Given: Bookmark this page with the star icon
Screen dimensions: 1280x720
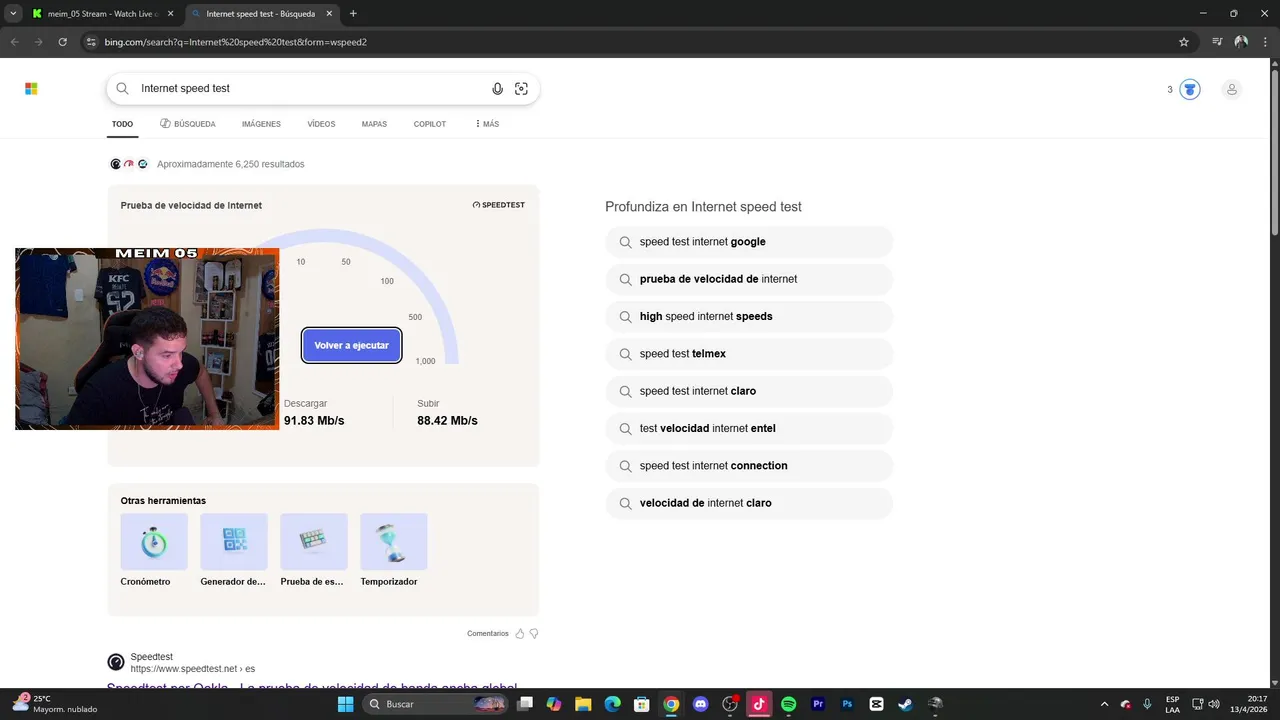Looking at the screenshot, I should (1184, 42).
